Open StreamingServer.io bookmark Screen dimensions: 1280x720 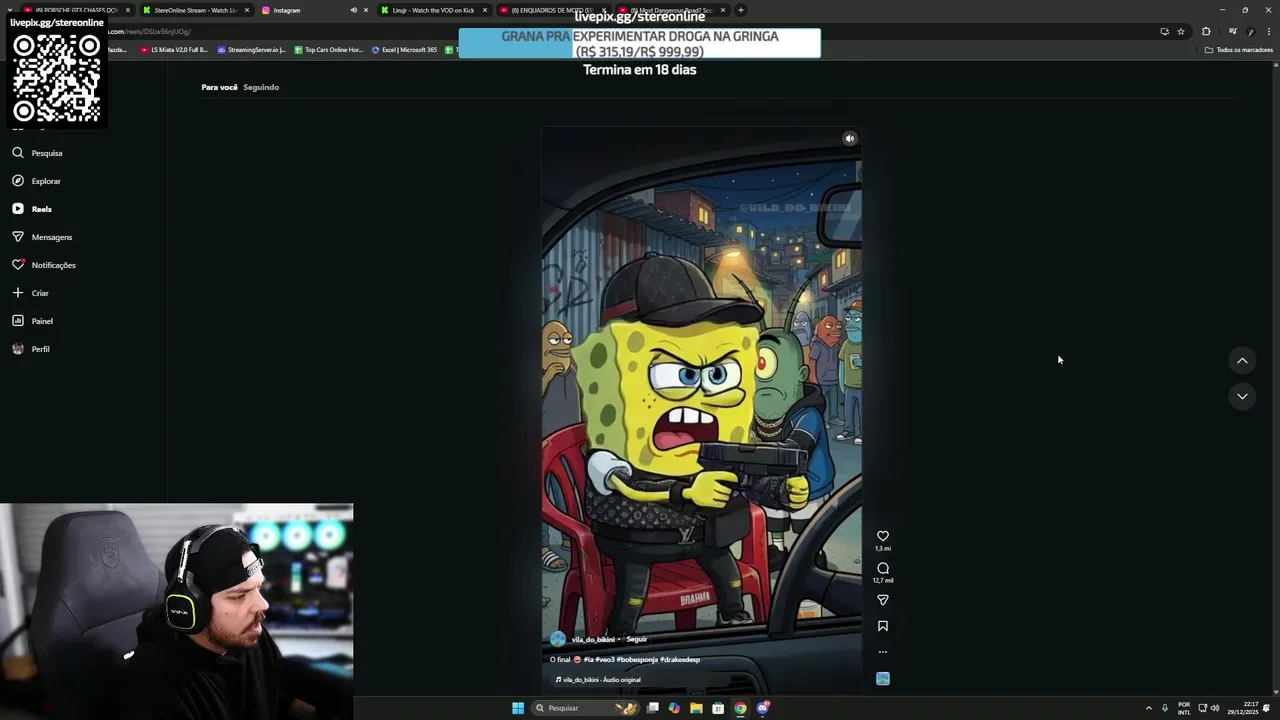click(x=251, y=50)
